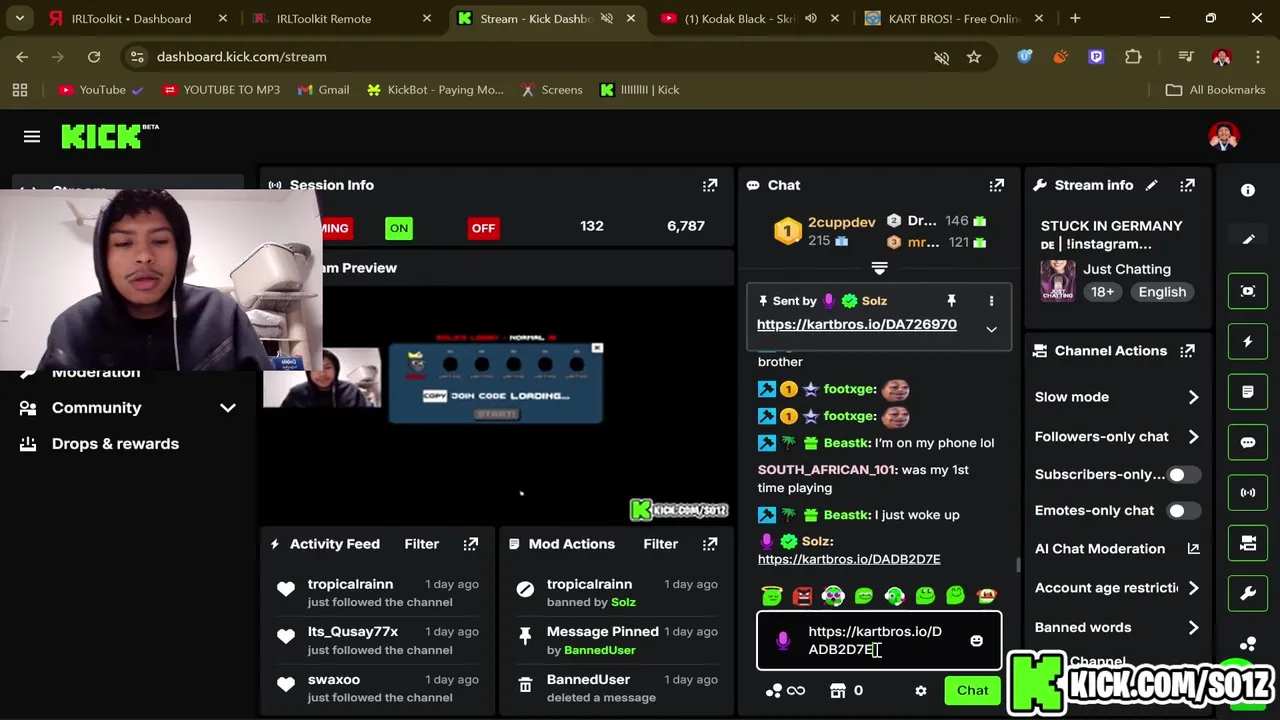Click the English language tag
The image size is (1280, 720).
(1162, 292)
